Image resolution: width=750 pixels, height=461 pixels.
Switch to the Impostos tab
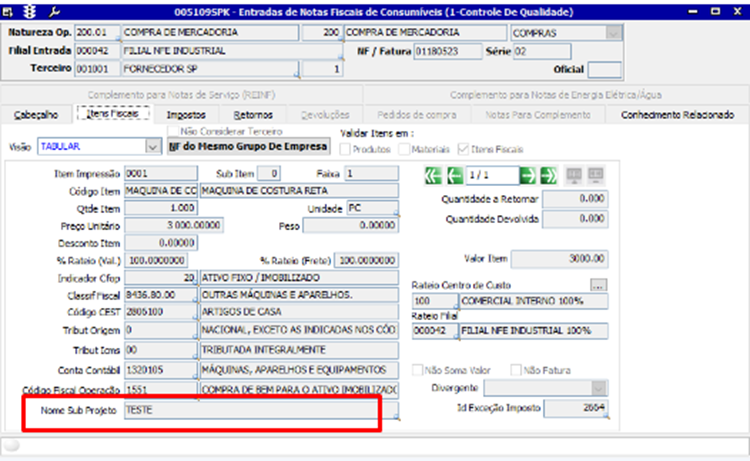pyautogui.click(x=186, y=115)
